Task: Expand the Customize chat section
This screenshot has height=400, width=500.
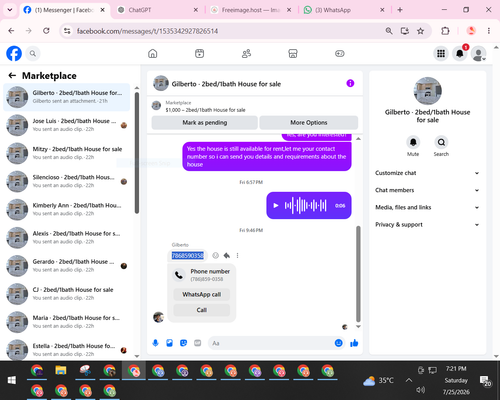Action: (x=427, y=173)
